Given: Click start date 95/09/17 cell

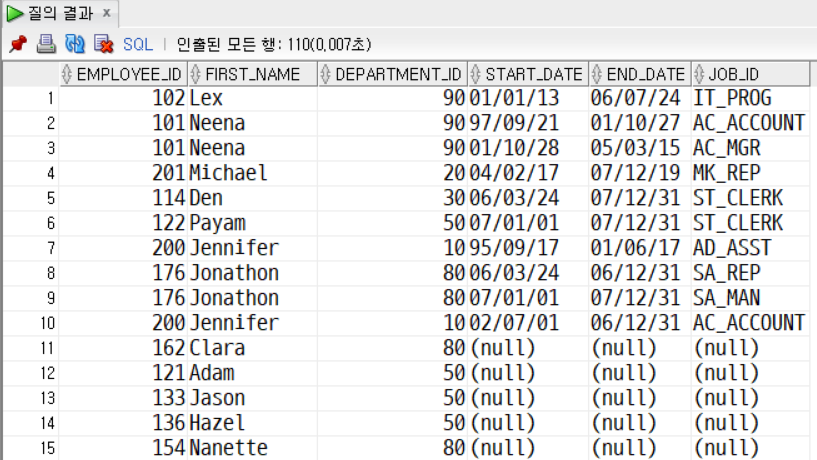Looking at the screenshot, I should [528, 248].
